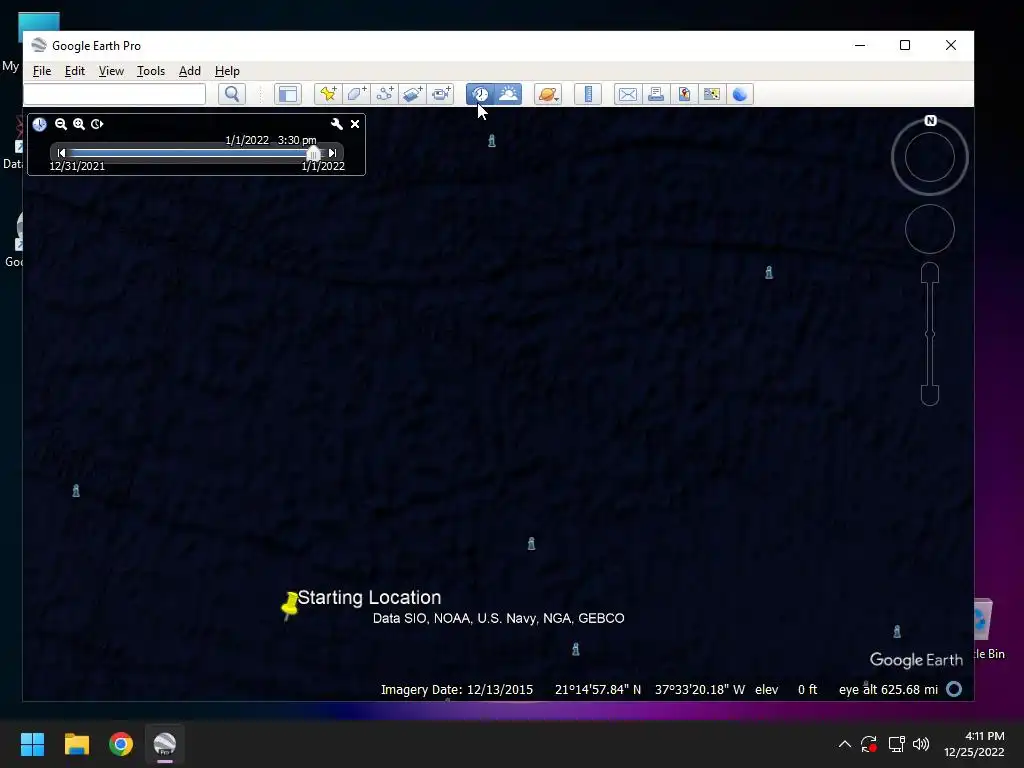
Task: Click the streaming status circle icon
Action: click(954, 689)
